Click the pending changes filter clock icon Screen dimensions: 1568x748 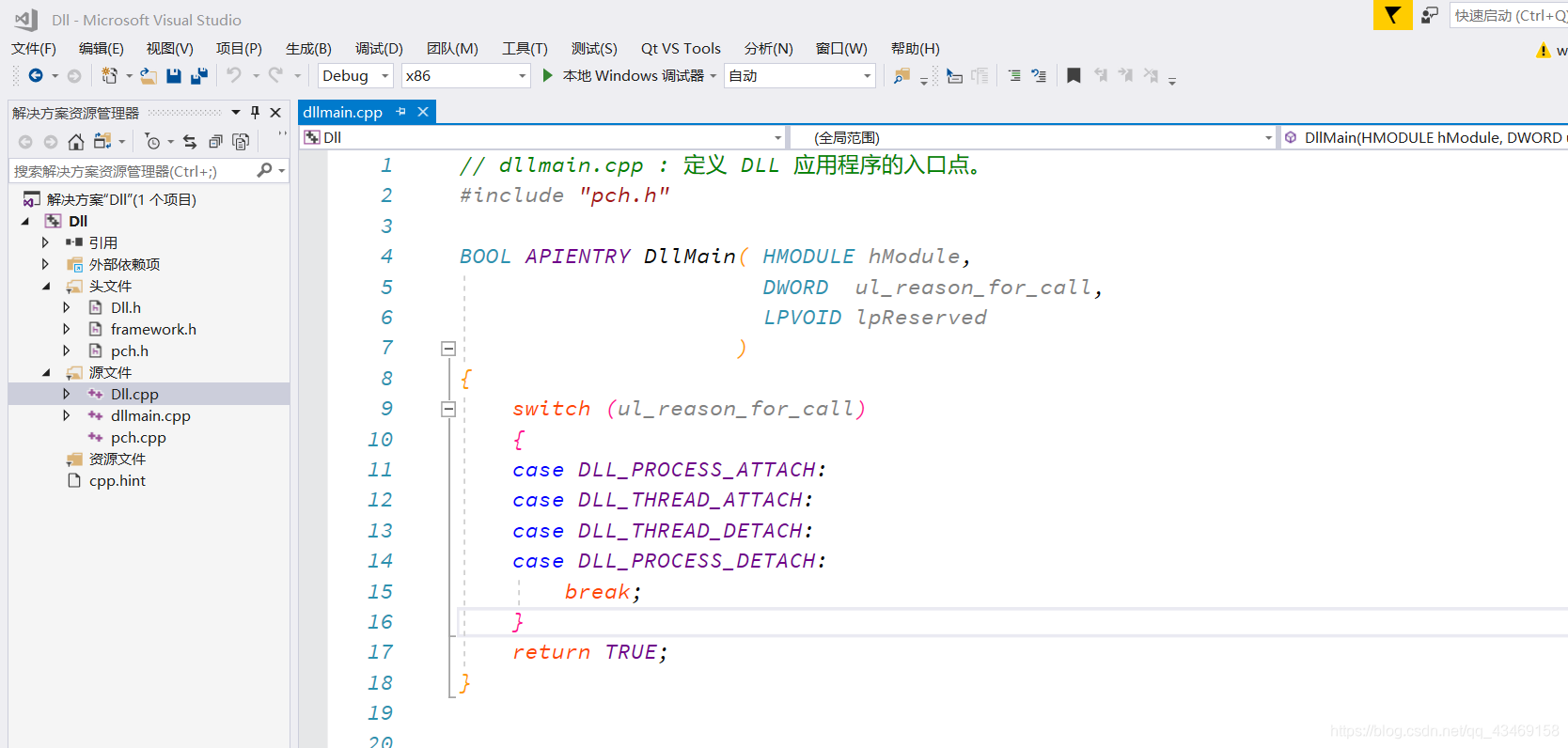tap(152, 142)
